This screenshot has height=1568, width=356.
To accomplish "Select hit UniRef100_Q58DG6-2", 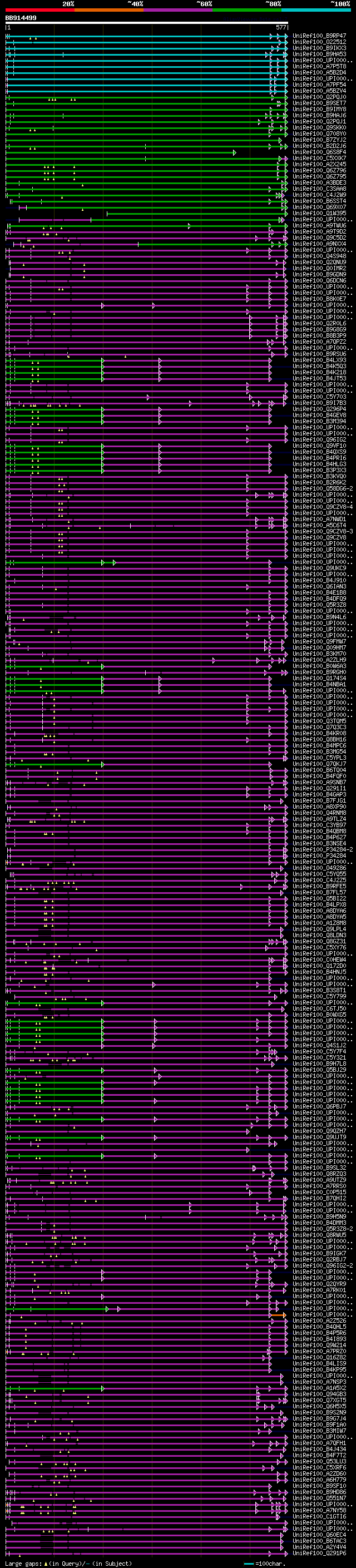I will [323, 489].
